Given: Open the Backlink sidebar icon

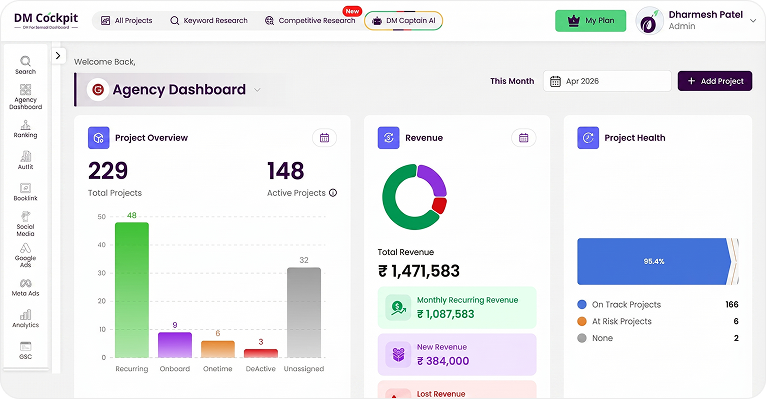Looking at the screenshot, I should point(25,188).
